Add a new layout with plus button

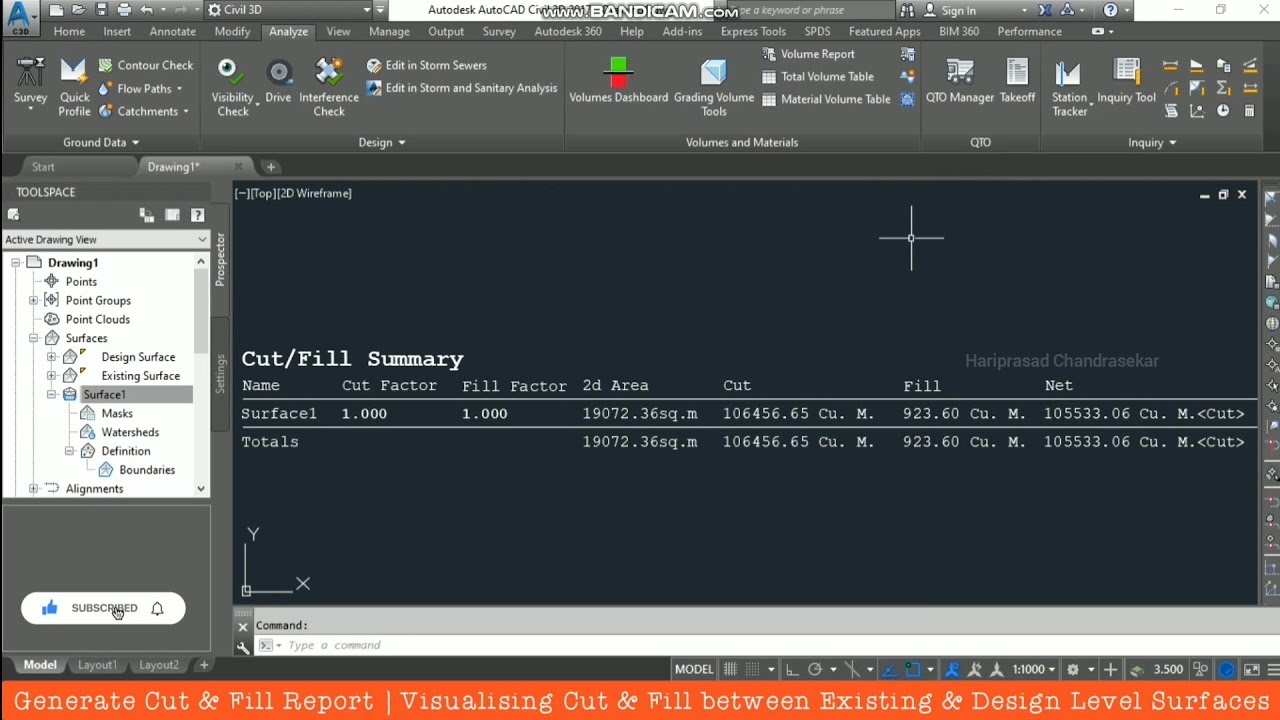pyautogui.click(x=204, y=665)
